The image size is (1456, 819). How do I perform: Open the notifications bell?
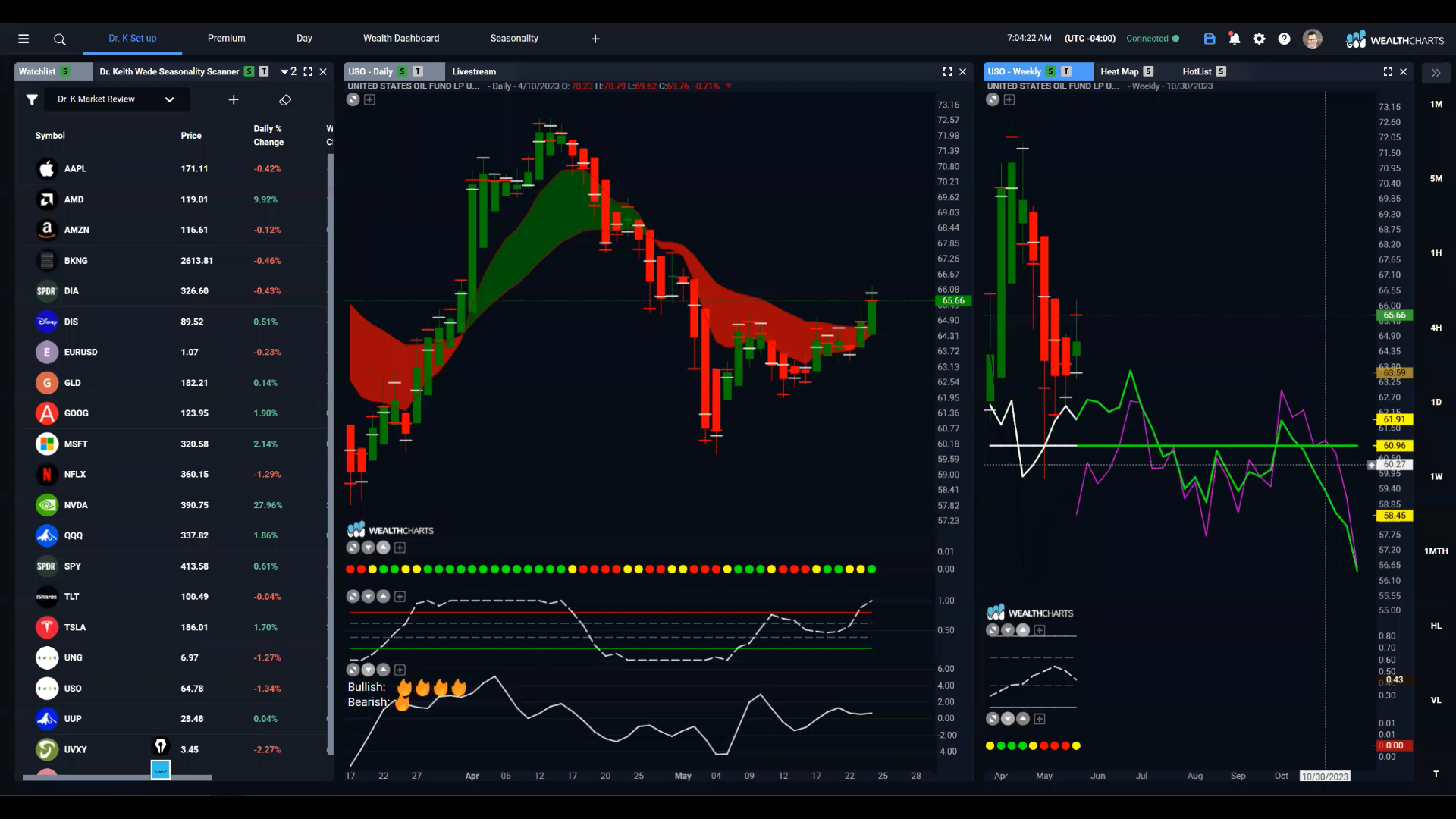[1235, 39]
